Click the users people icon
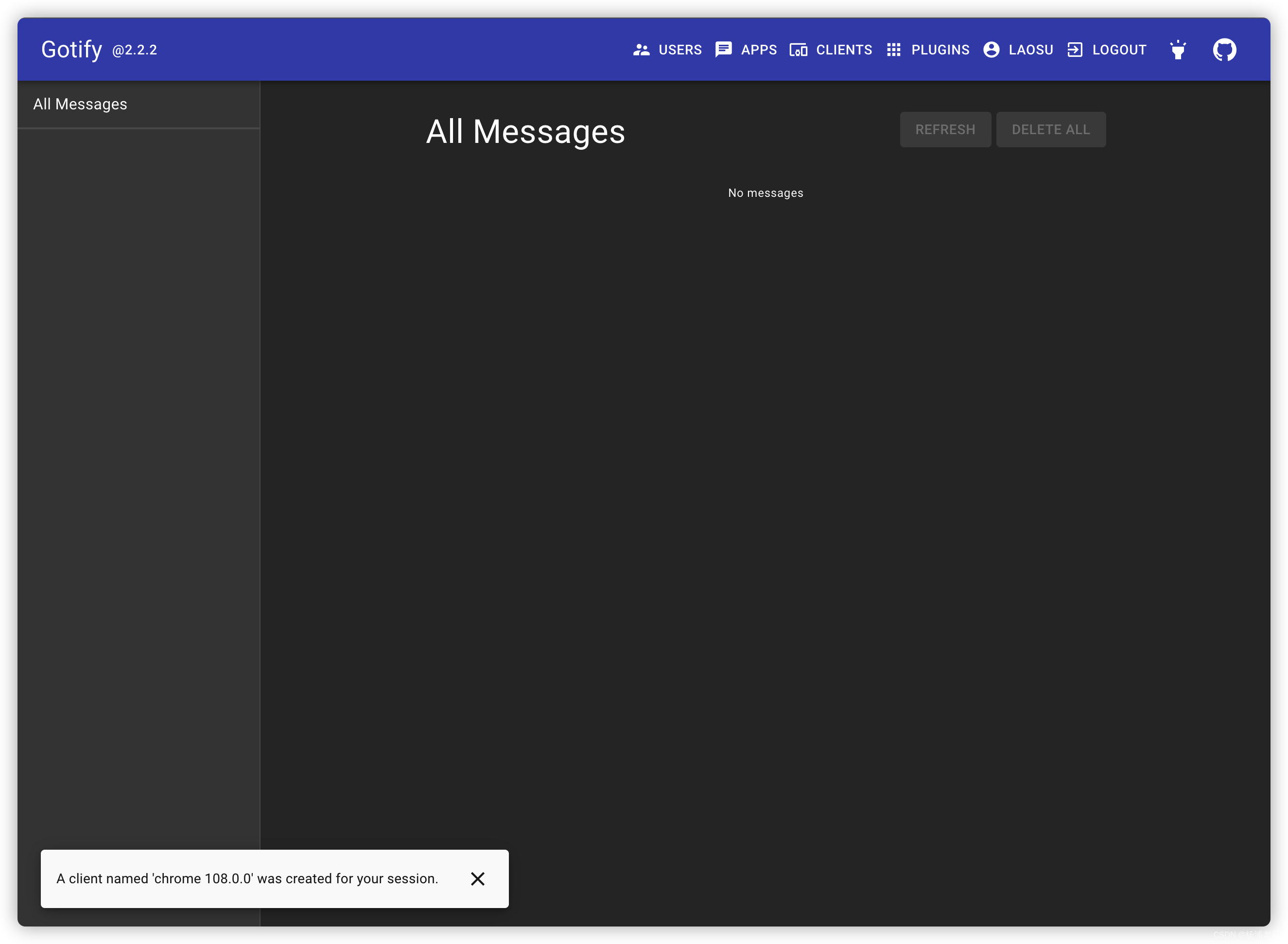Screen dimensions: 1288x944 click(641, 50)
